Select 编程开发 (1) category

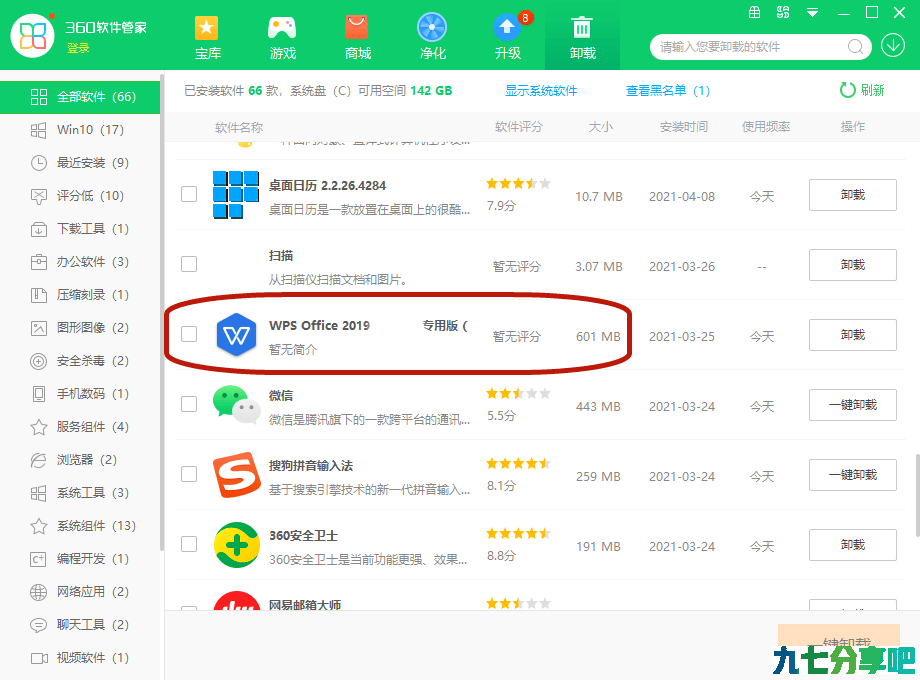[x=80, y=559]
